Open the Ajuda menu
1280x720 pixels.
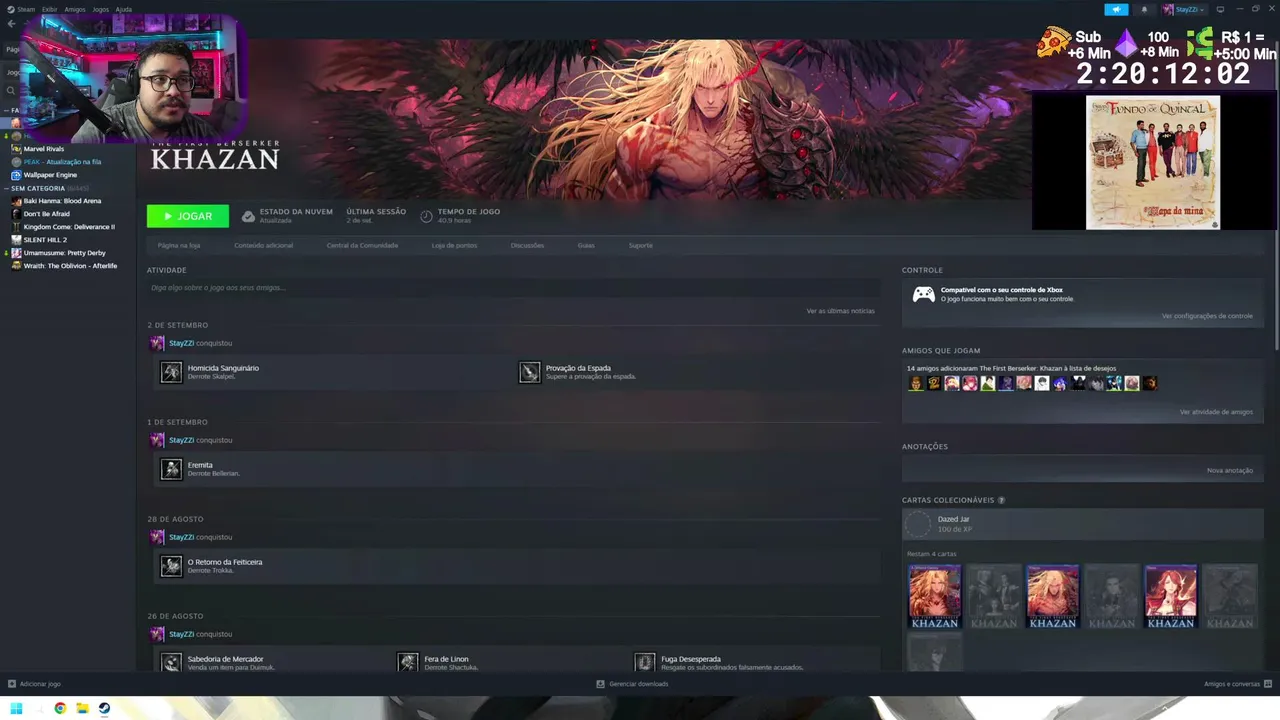coord(124,9)
